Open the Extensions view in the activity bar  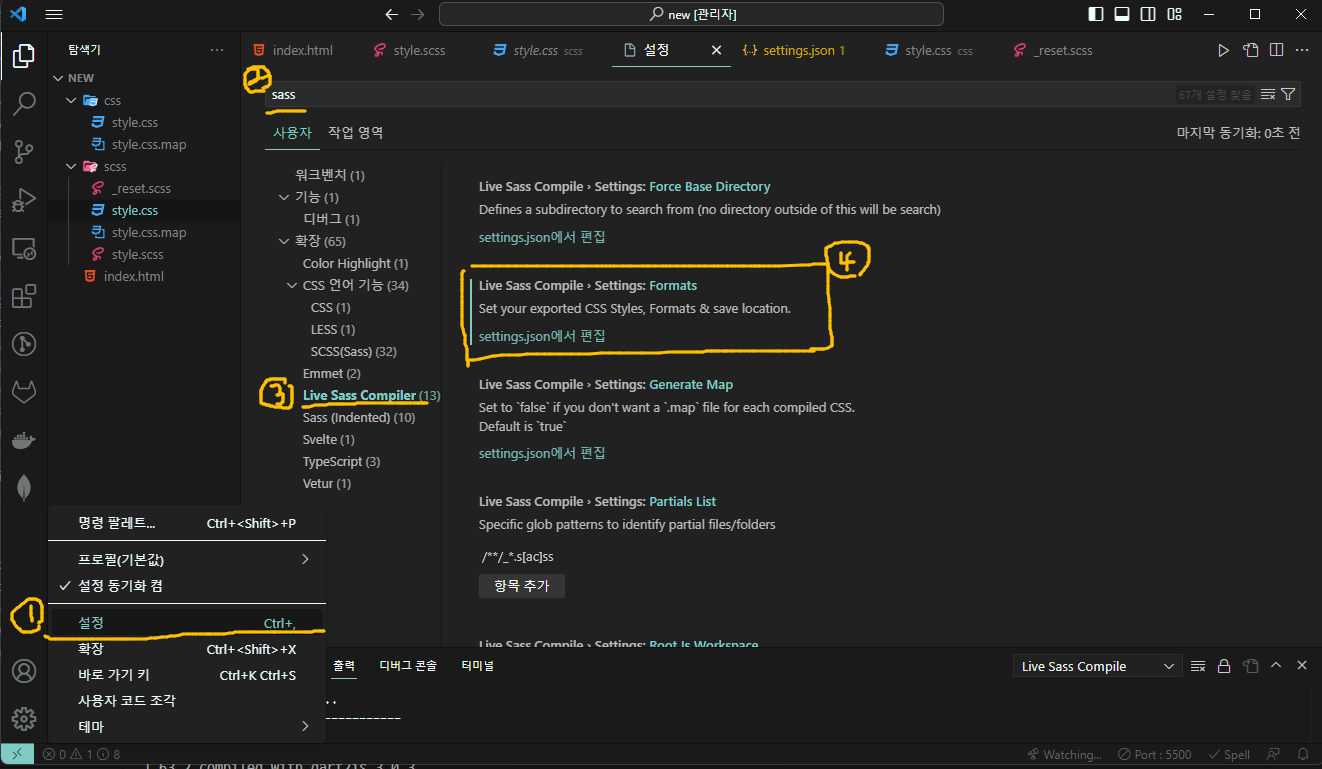tap(24, 297)
